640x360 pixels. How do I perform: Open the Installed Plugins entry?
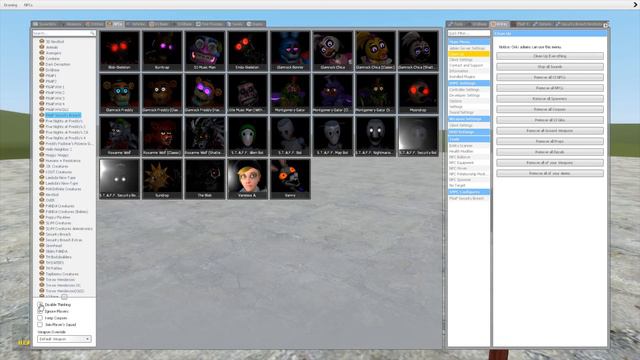[469, 77]
